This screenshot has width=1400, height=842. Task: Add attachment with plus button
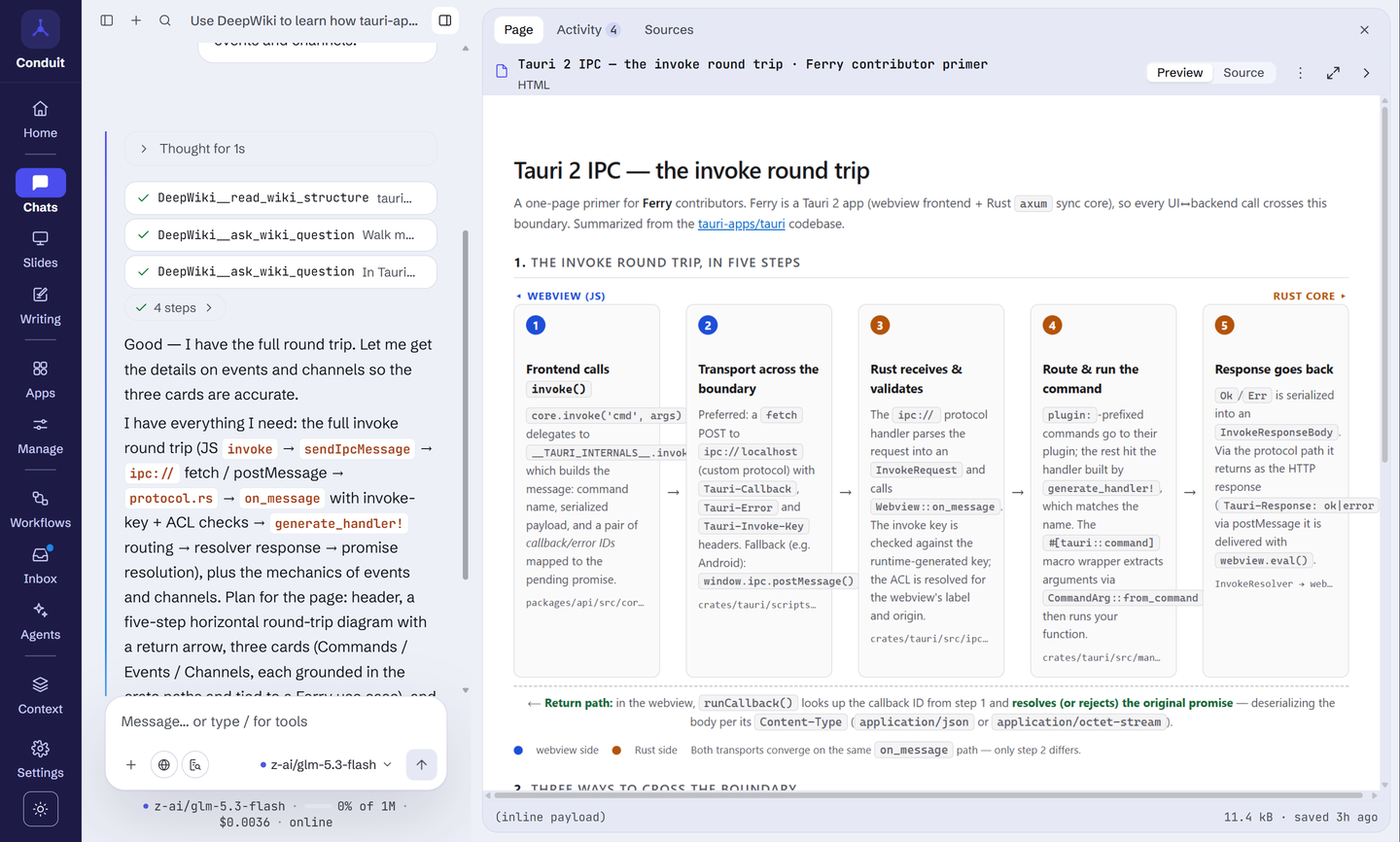[x=131, y=765]
